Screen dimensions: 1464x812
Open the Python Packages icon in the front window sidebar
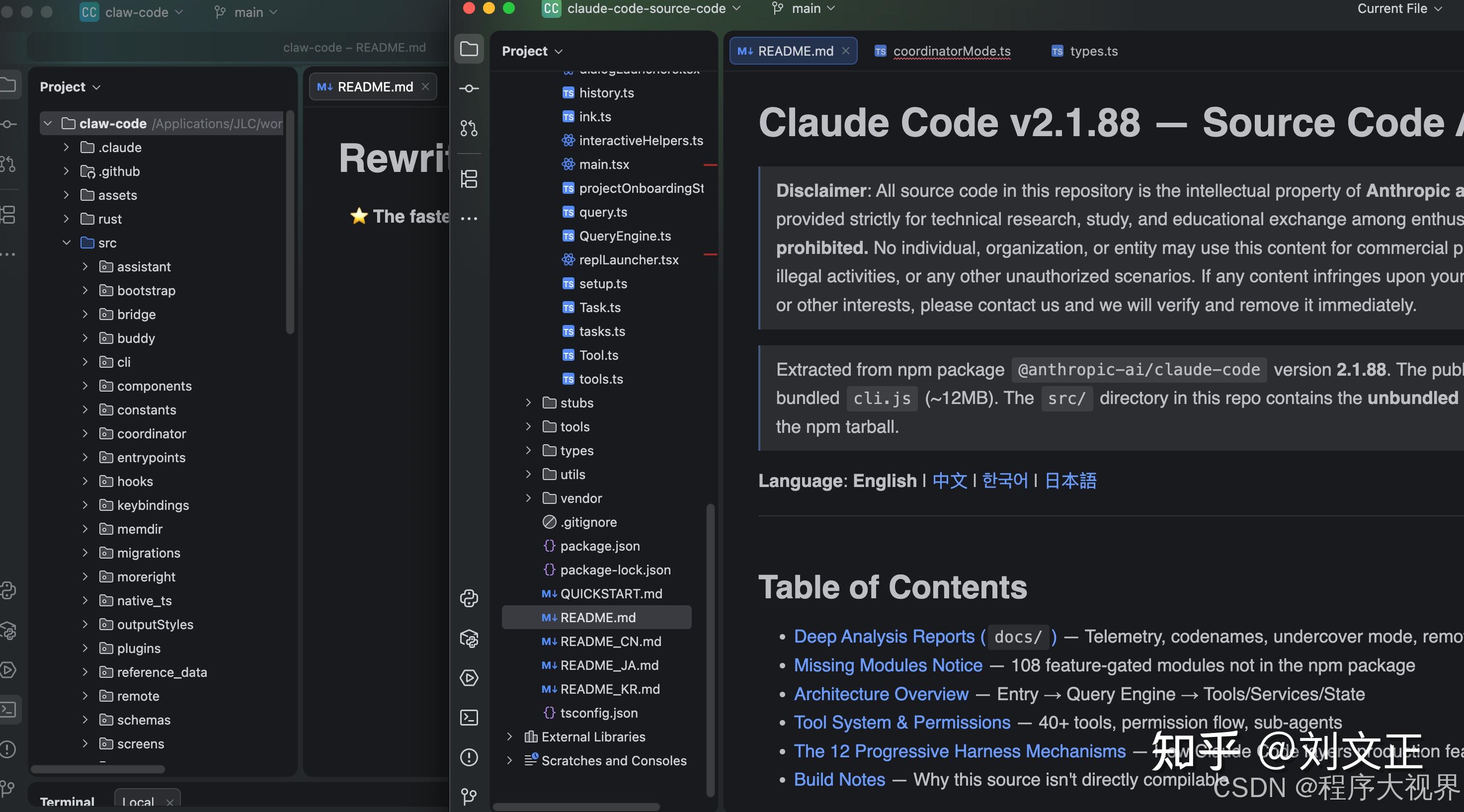tap(469, 639)
